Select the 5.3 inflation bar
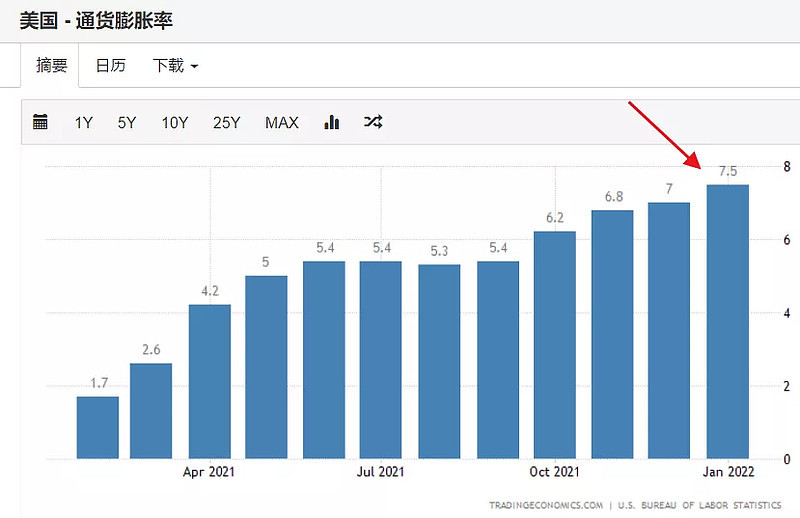This screenshot has width=800, height=518. 439,361
